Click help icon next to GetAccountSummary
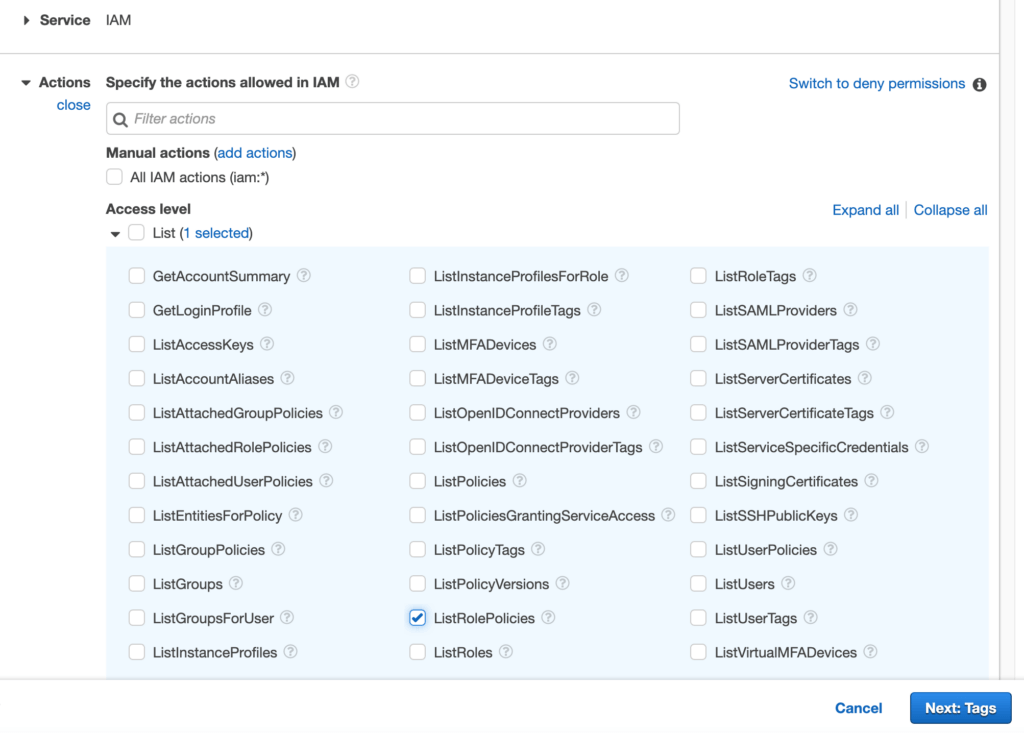 pyautogui.click(x=304, y=276)
